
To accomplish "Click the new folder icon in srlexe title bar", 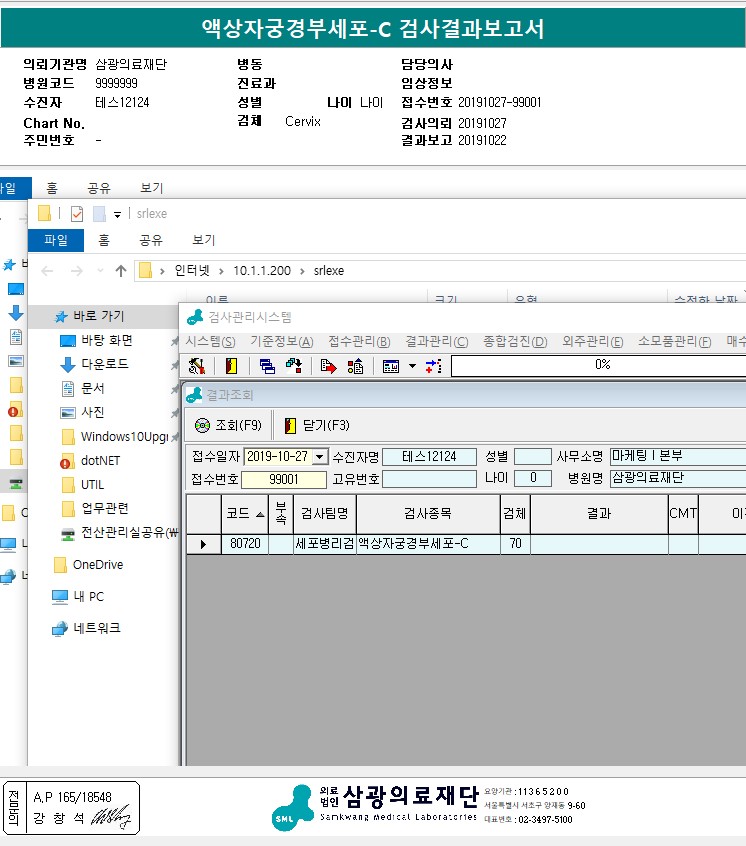I will (x=99, y=214).
